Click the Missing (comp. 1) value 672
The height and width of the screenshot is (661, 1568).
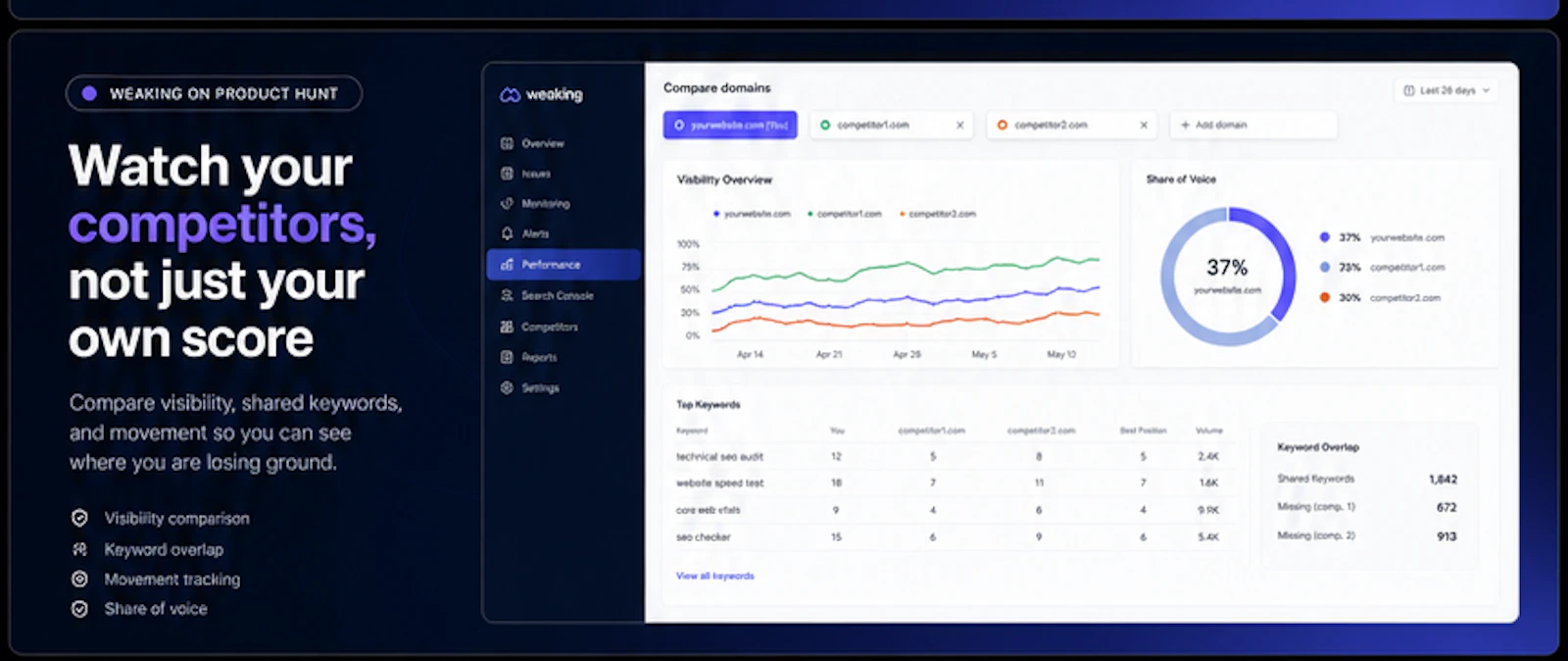tap(1446, 507)
